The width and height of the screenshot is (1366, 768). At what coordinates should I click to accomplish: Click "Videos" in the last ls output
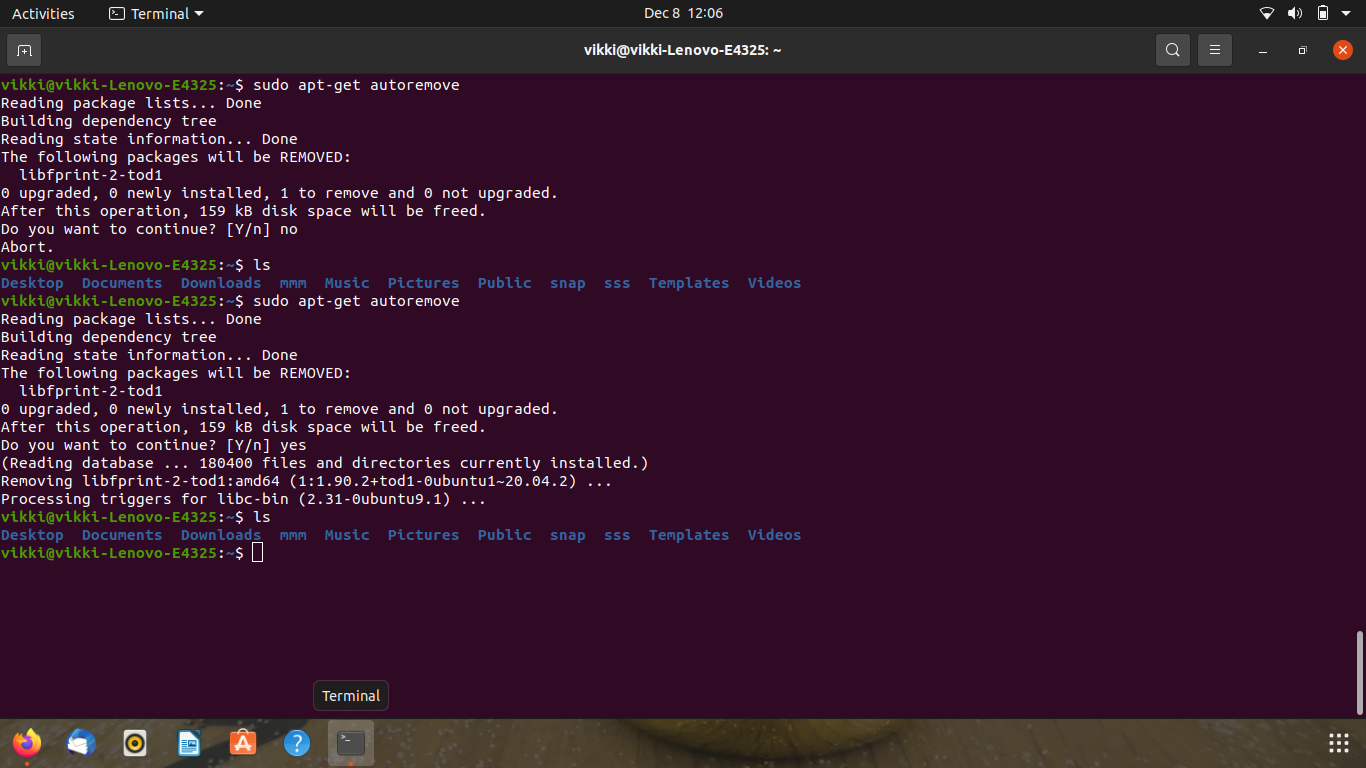coord(775,535)
